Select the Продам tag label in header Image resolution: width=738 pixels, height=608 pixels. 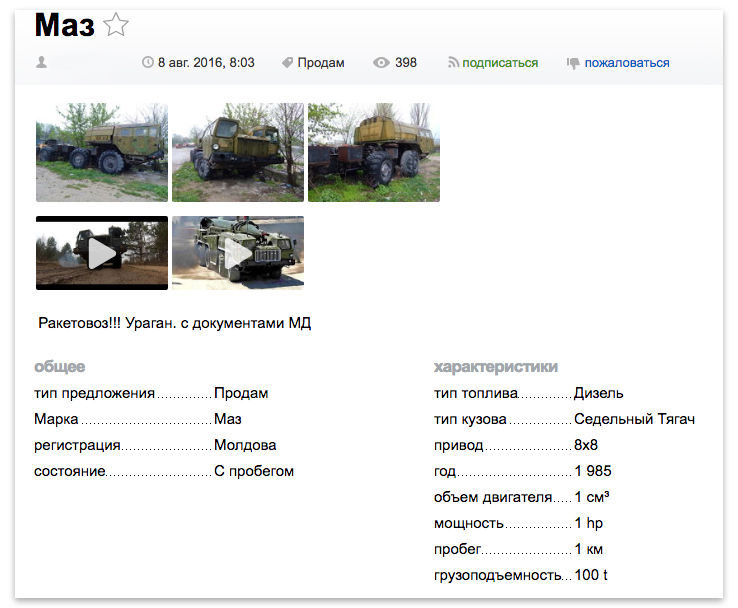[321, 63]
